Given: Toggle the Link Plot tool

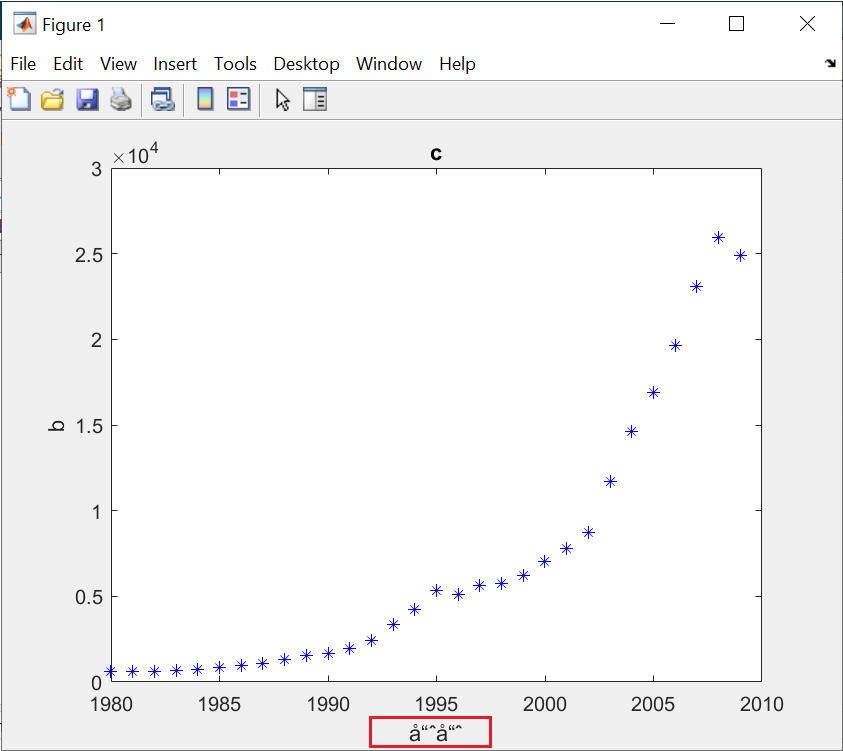Looking at the screenshot, I should (162, 99).
